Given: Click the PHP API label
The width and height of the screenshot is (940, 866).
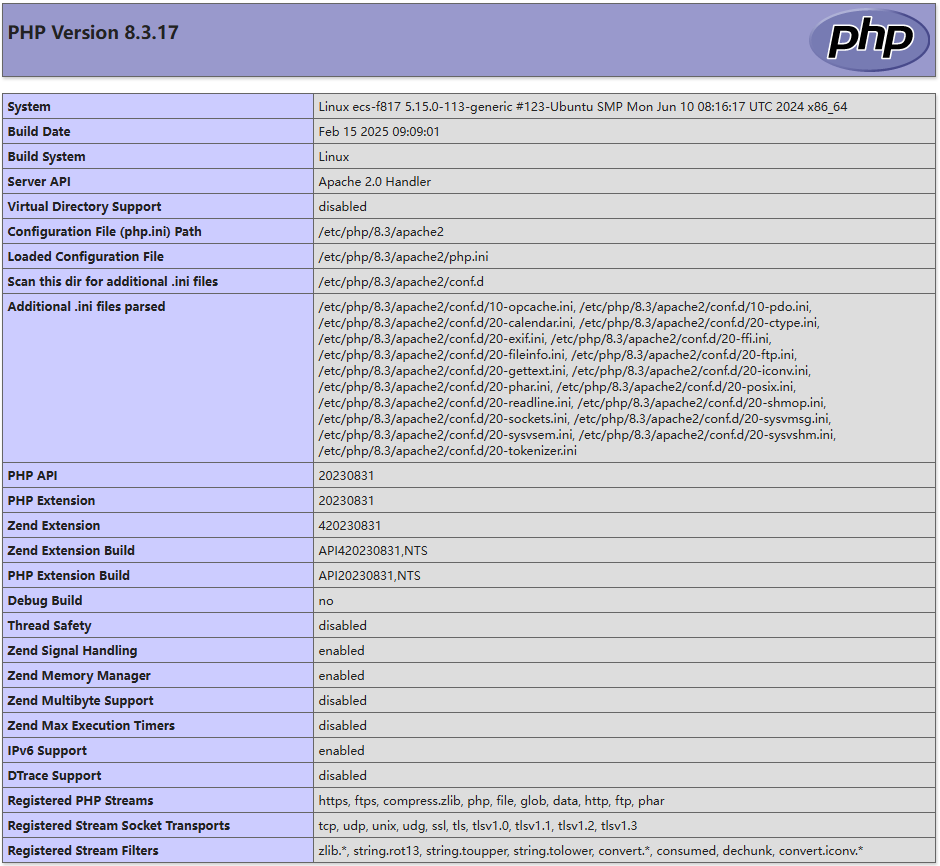Looking at the screenshot, I should click(x=32, y=476).
